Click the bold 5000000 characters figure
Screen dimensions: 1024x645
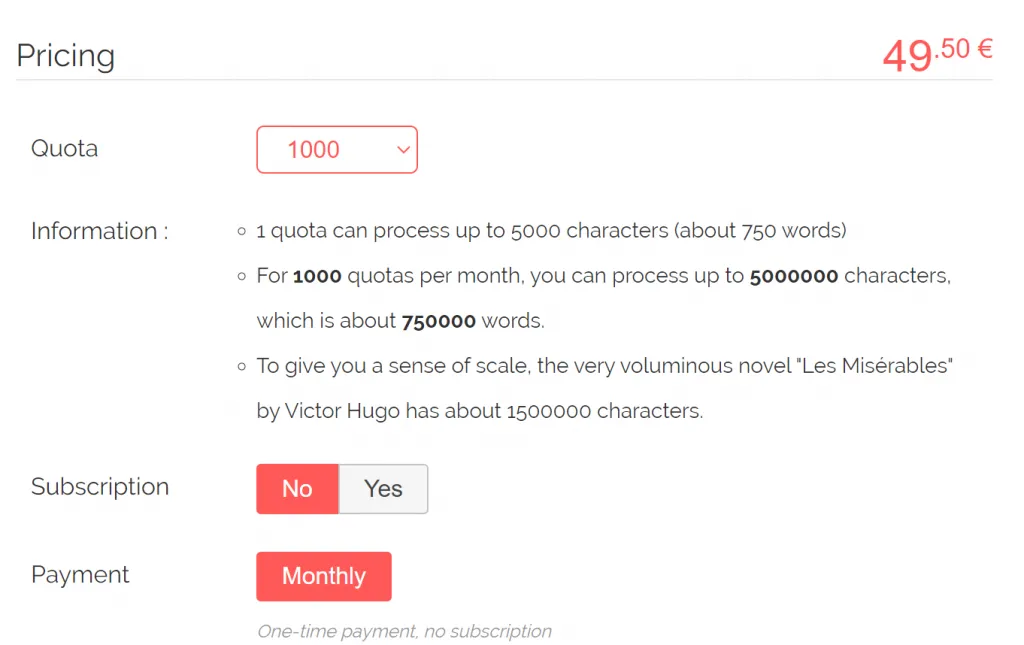[794, 276]
